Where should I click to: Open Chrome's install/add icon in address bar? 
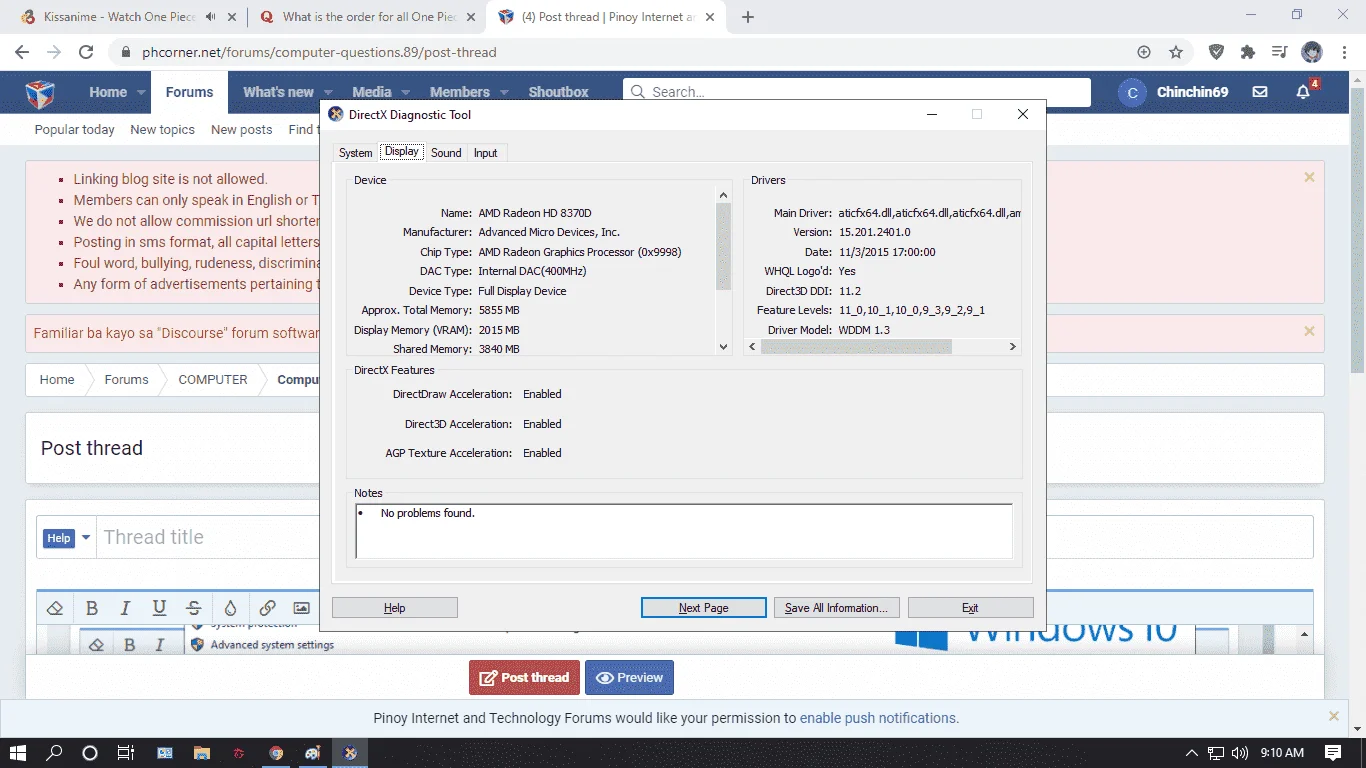[1144, 52]
